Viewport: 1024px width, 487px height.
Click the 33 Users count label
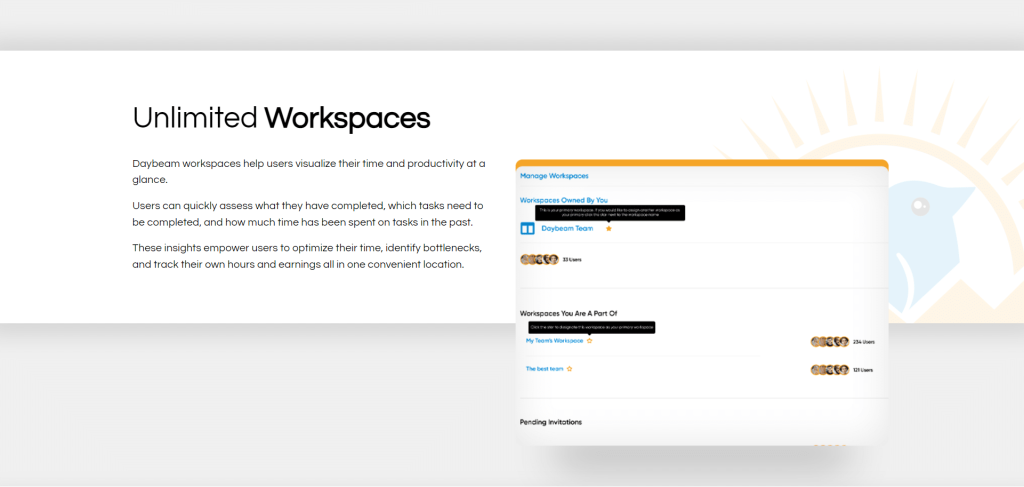pyautogui.click(x=572, y=259)
